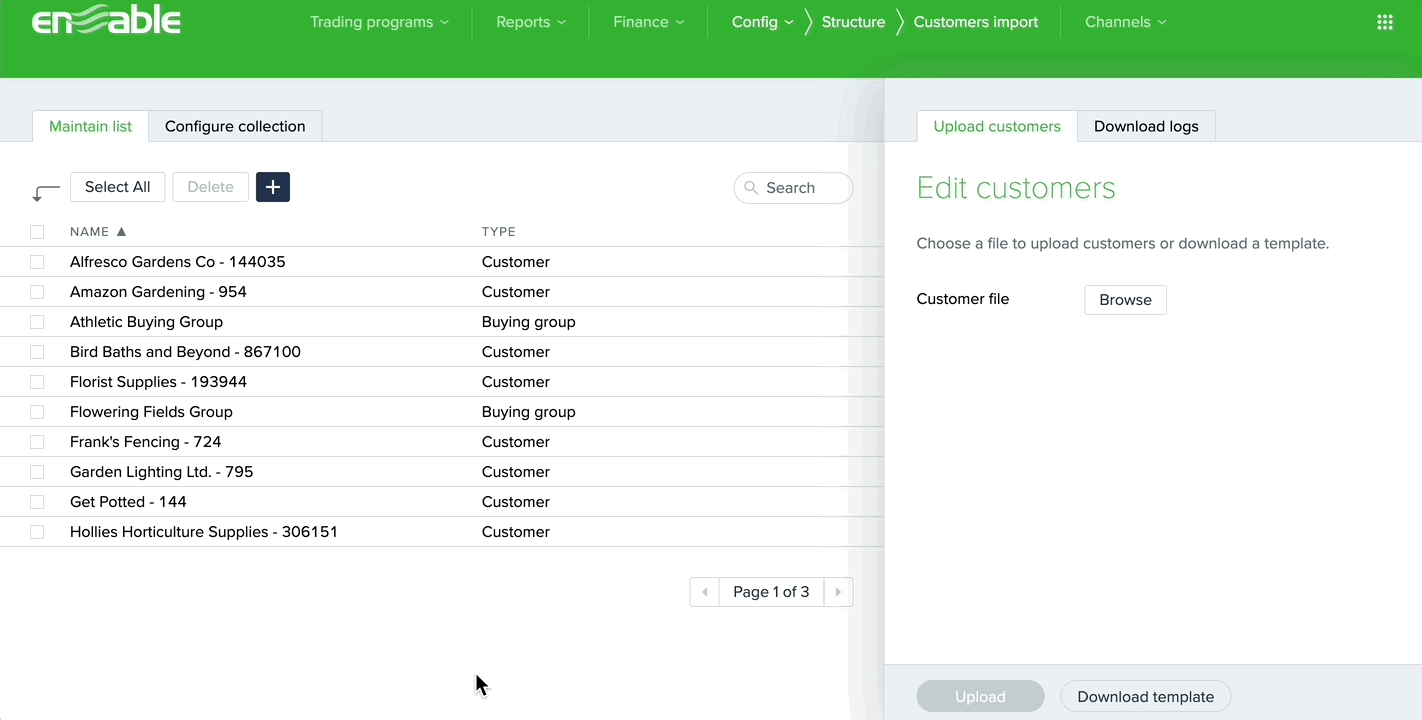Click the Enable logo
The image size is (1422, 720).
[106, 21]
